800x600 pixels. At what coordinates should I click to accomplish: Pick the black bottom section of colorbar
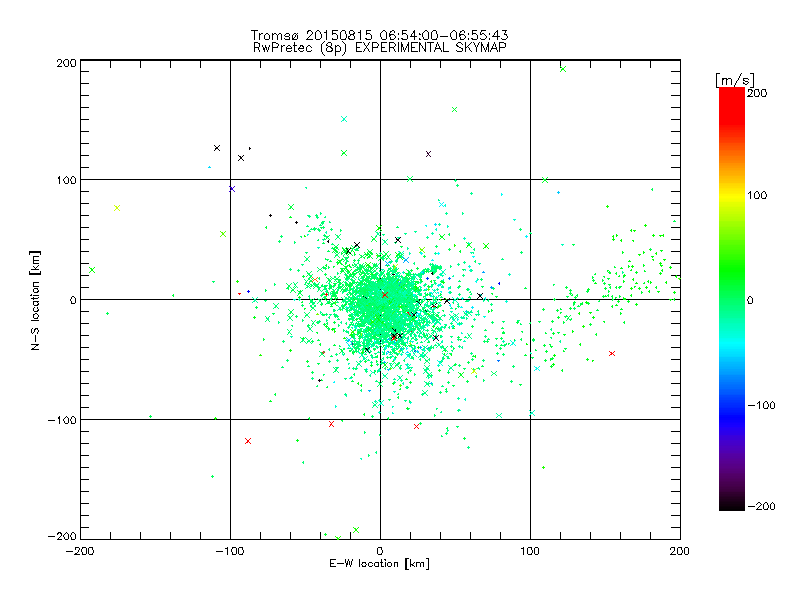(732, 503)
